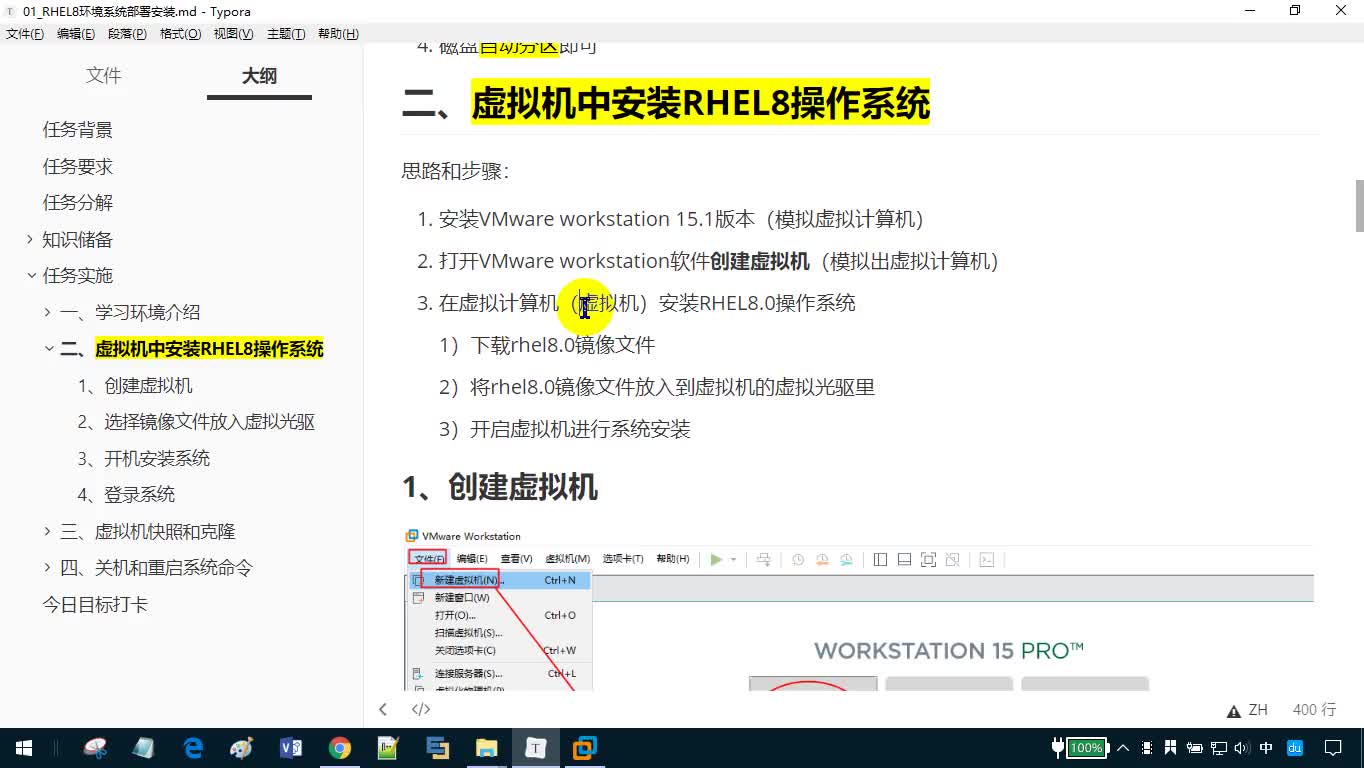Image resolution: width=1364 pixels, height=768 pixels.
Task: Jump to 任务背景 in the outline
Action: (x=78, y=130)
